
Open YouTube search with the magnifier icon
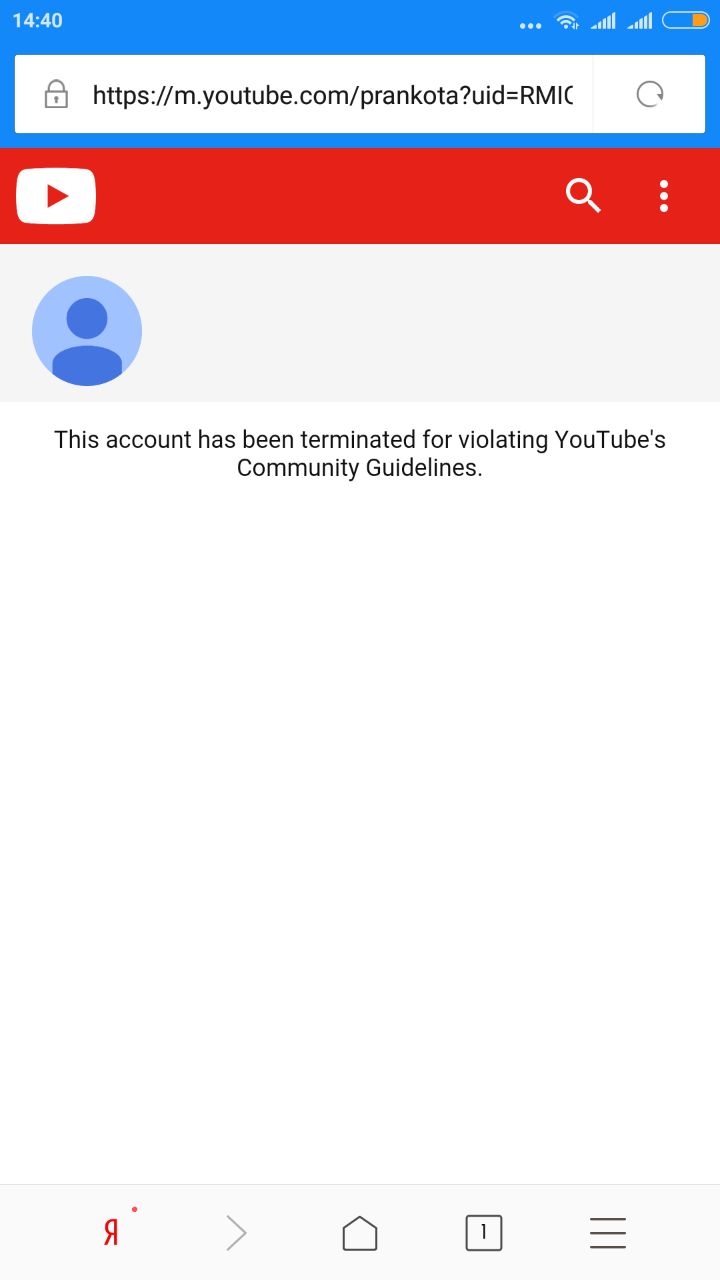[x=583, y=196]
